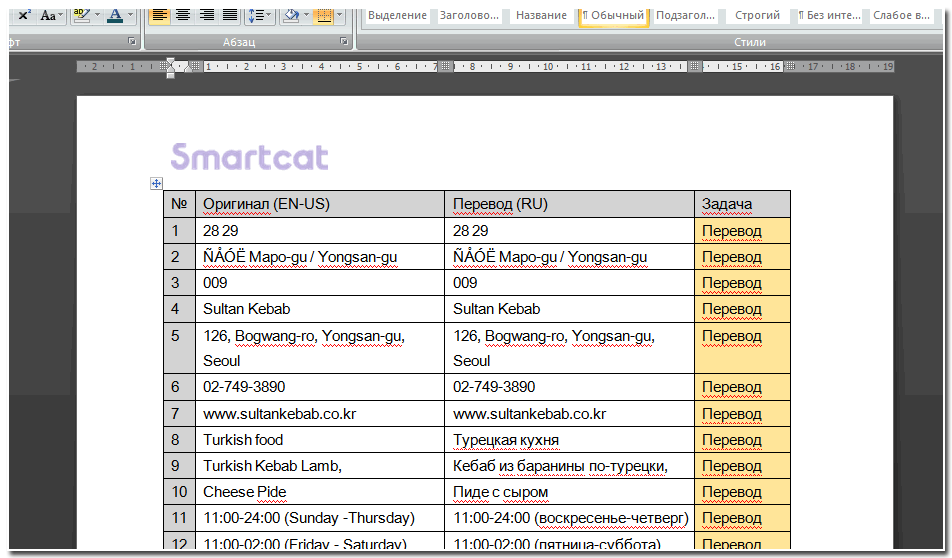The image size is (952, 558).
Task: Pick the Строгий style
Action: (757, 15)
